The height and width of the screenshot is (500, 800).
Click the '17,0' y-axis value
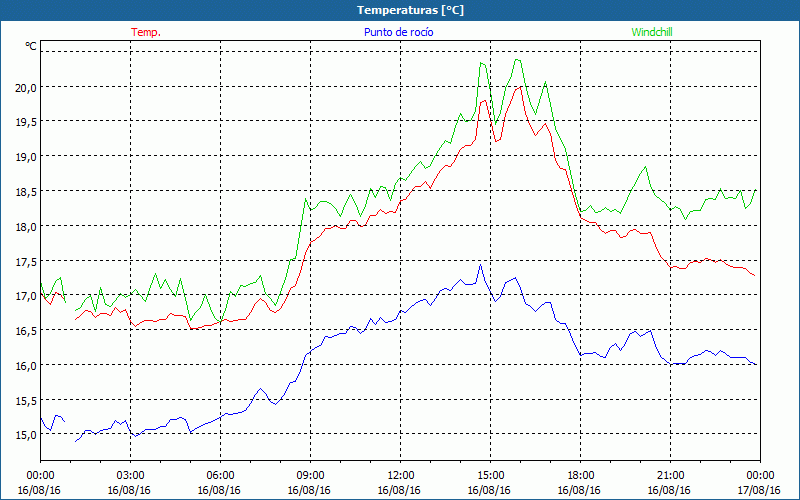[x=26, y=296]
